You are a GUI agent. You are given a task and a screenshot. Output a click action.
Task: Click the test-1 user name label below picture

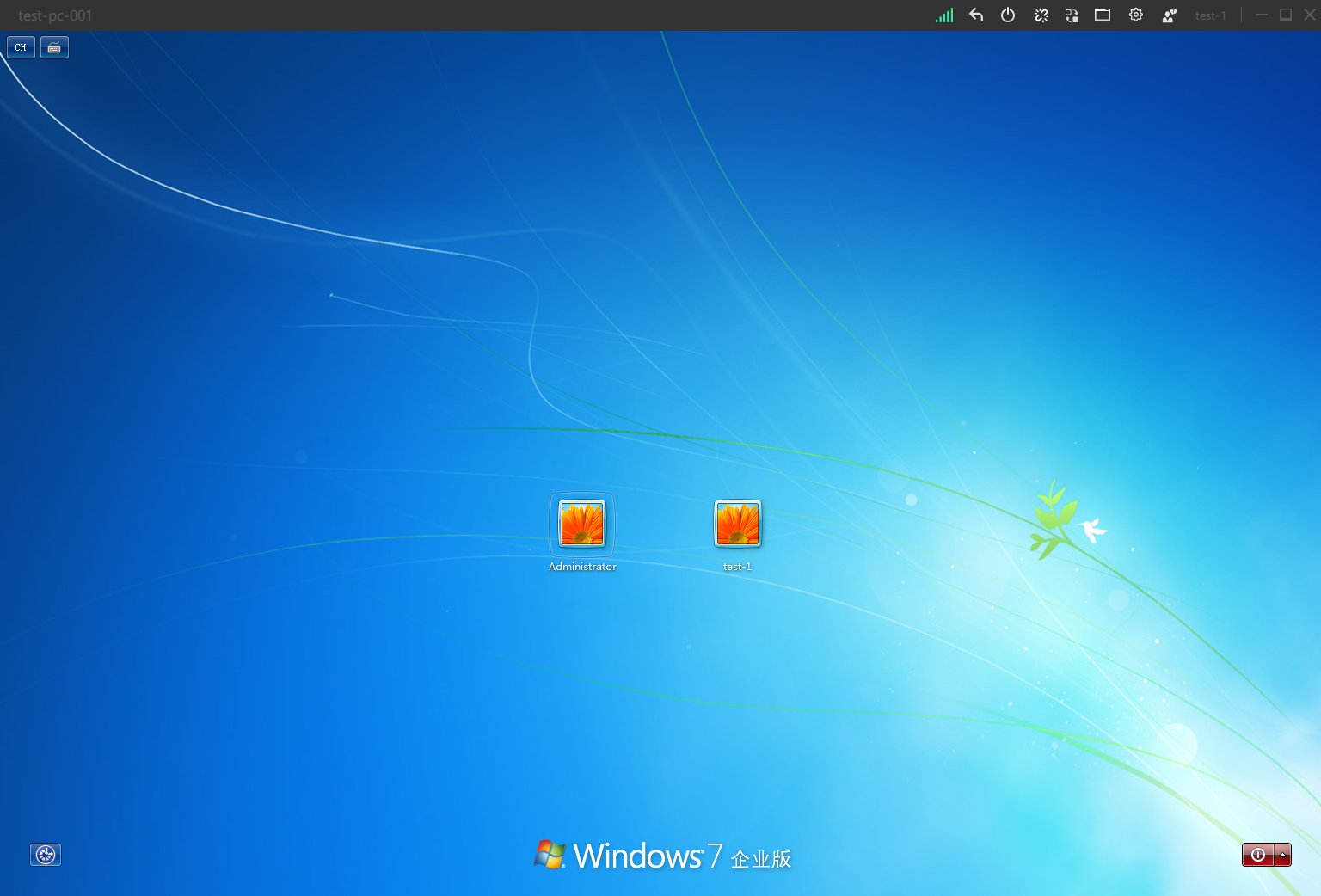738,567
